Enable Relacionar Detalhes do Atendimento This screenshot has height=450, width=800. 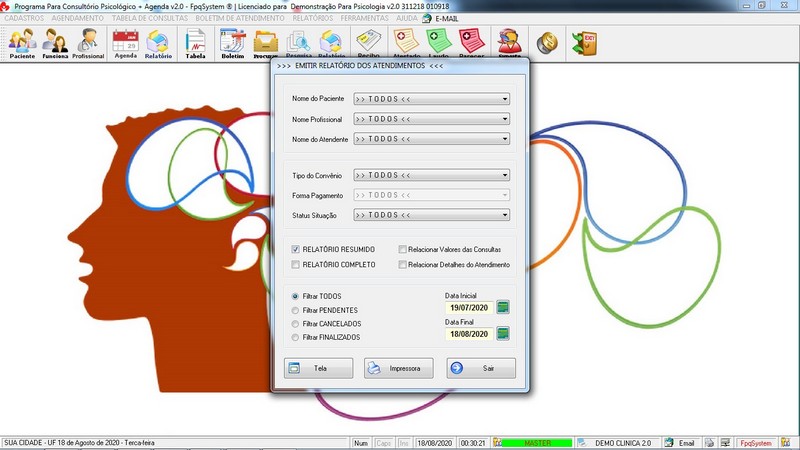pyautogui.click(x=403, y=264)
